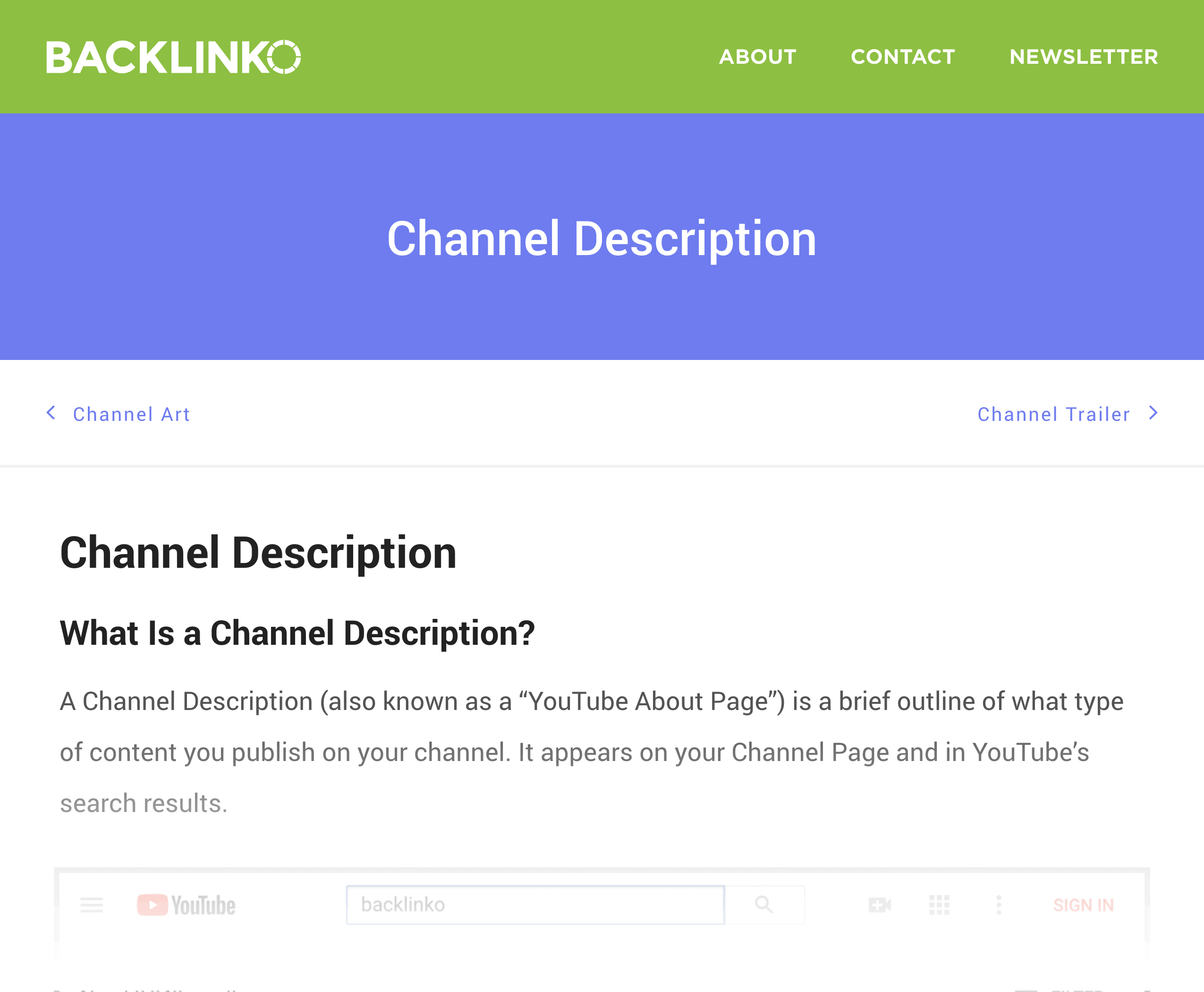Viewport: 1204px width, 992px height.
Task: Expand the YouTube search bar dropdown
Action: (x=536, y=905)
